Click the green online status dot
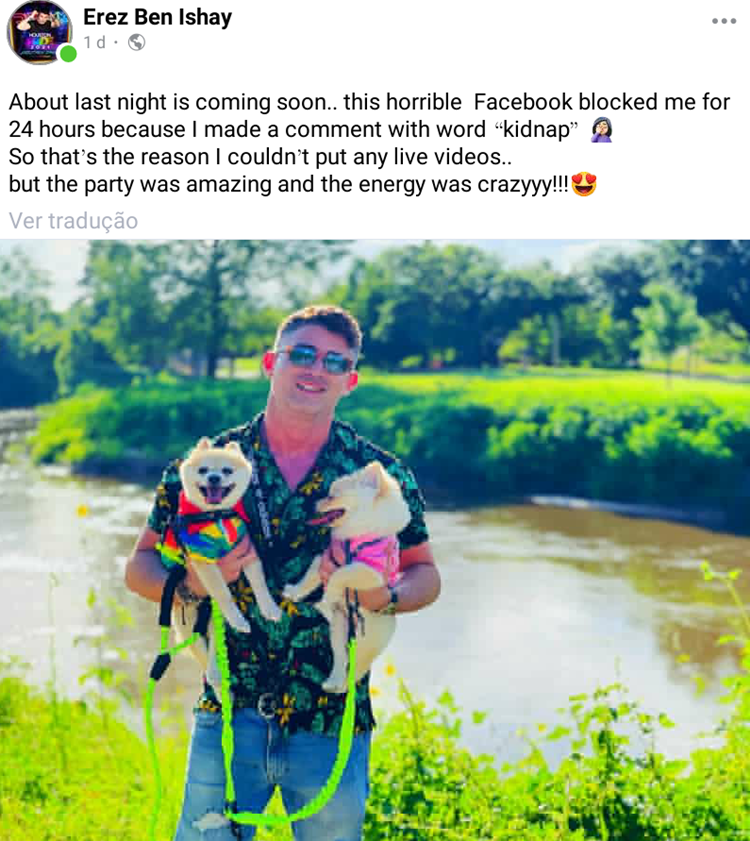Viewport: 750px width, 841px height. point(68,54)
